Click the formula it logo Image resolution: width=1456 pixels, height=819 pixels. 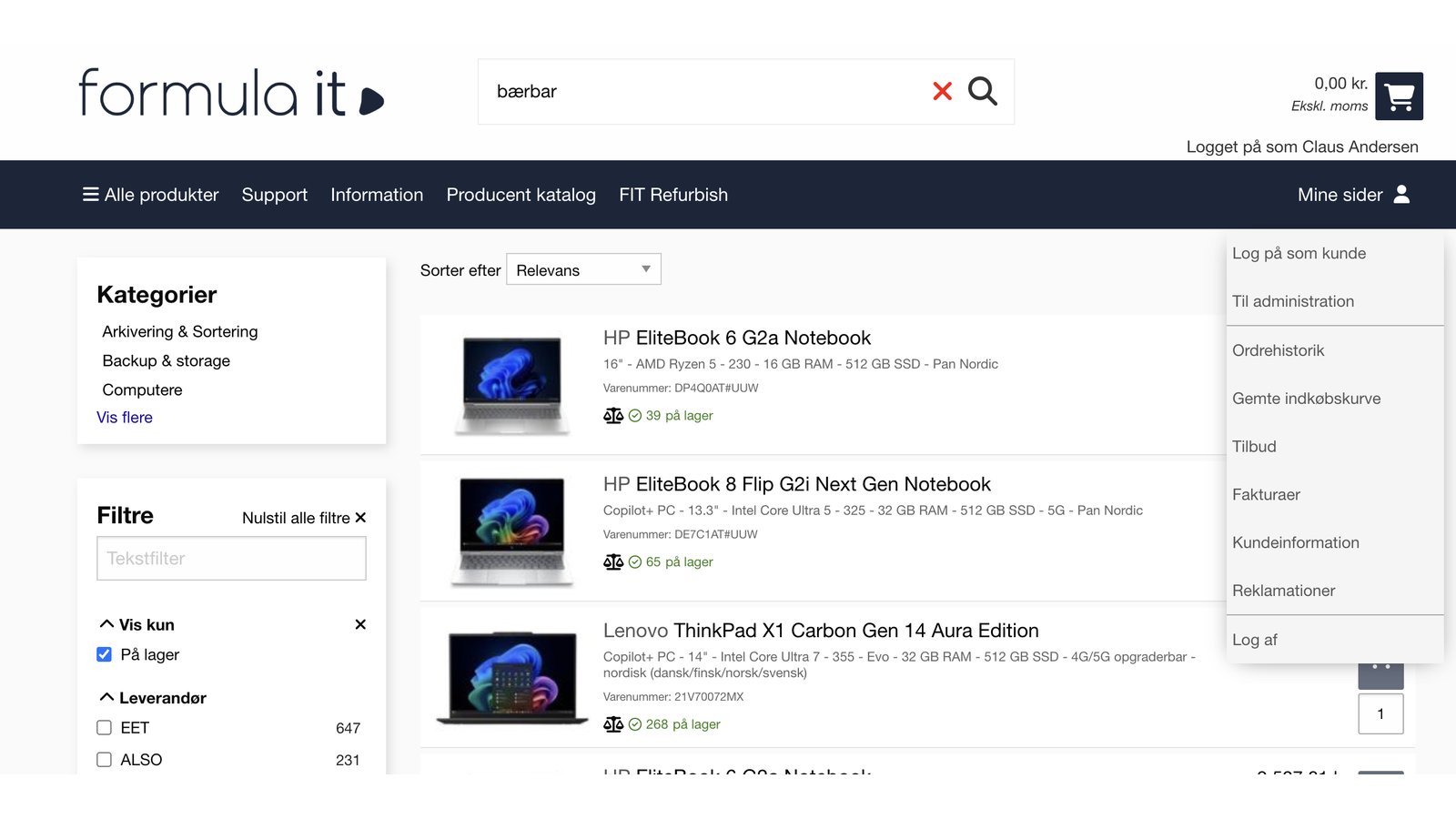(x=231, y=93)
